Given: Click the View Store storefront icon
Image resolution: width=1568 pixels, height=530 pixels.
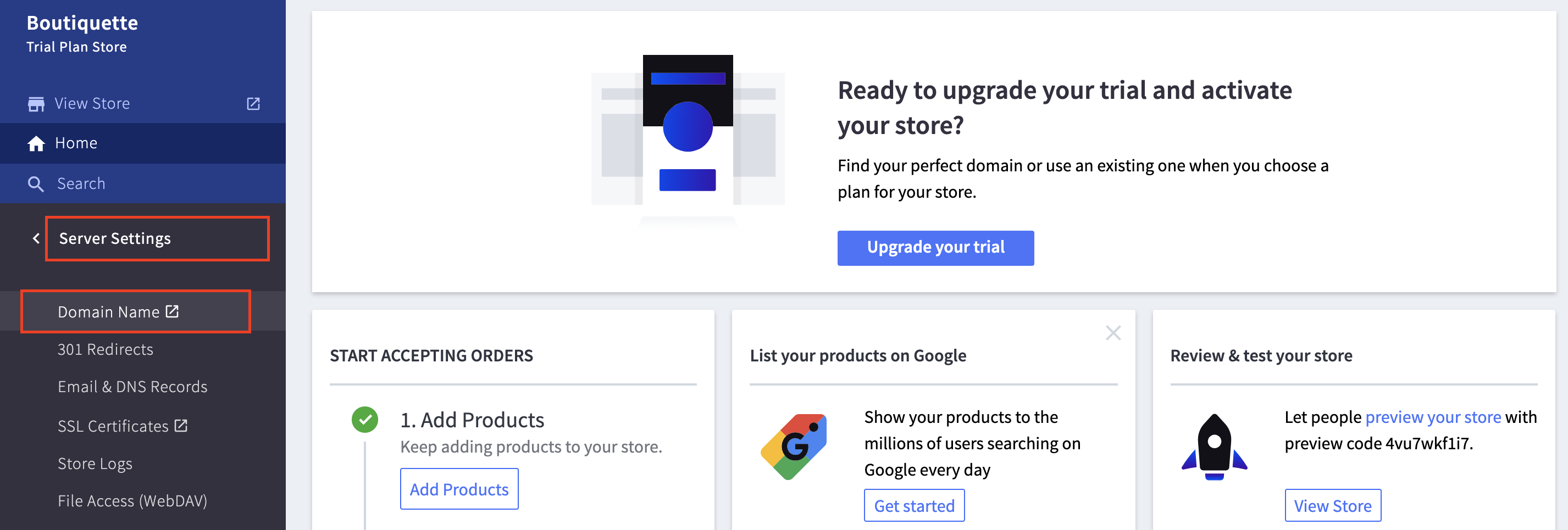Looking at the screenshot, I should 36,104.
